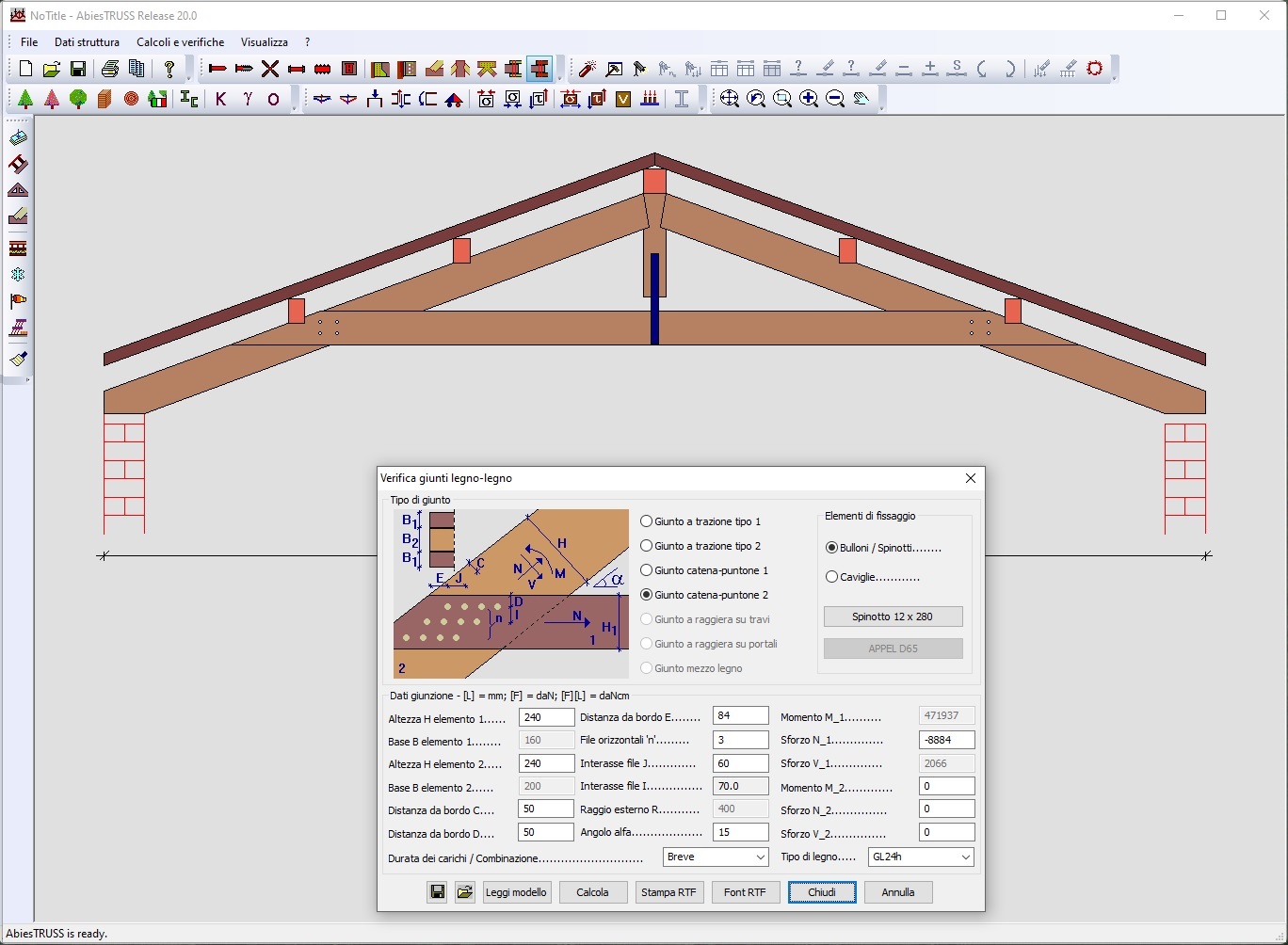
Task: Click the brown 'V' verification icon
Action: [623, 99]
